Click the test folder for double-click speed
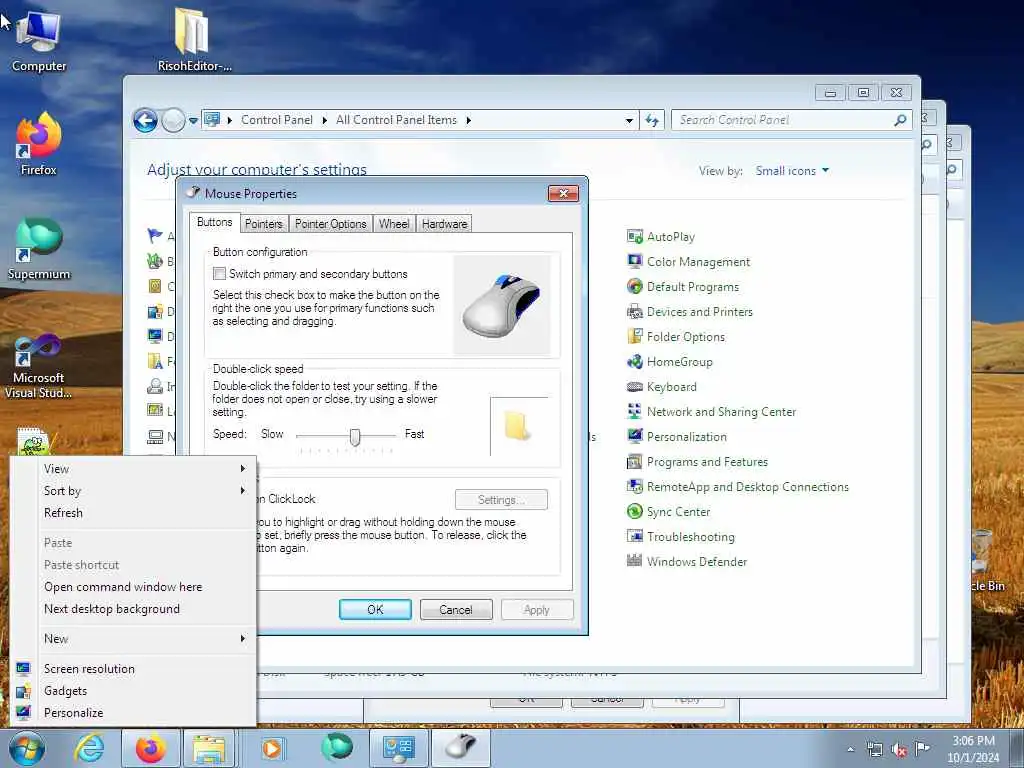 point(517,426)
